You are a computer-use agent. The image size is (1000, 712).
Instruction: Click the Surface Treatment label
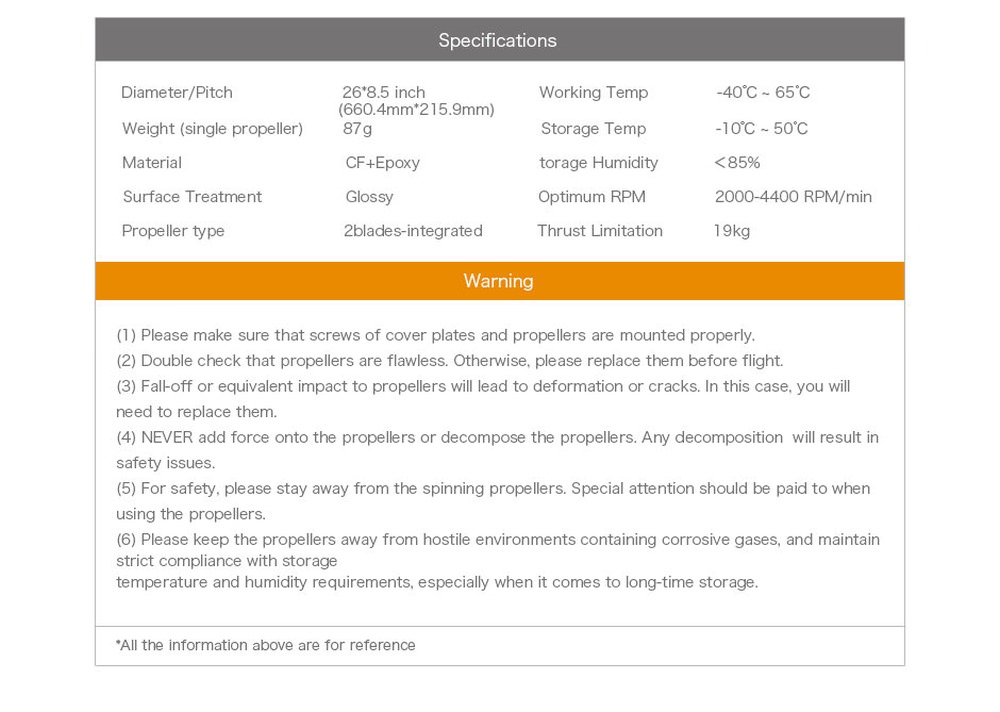192,197
